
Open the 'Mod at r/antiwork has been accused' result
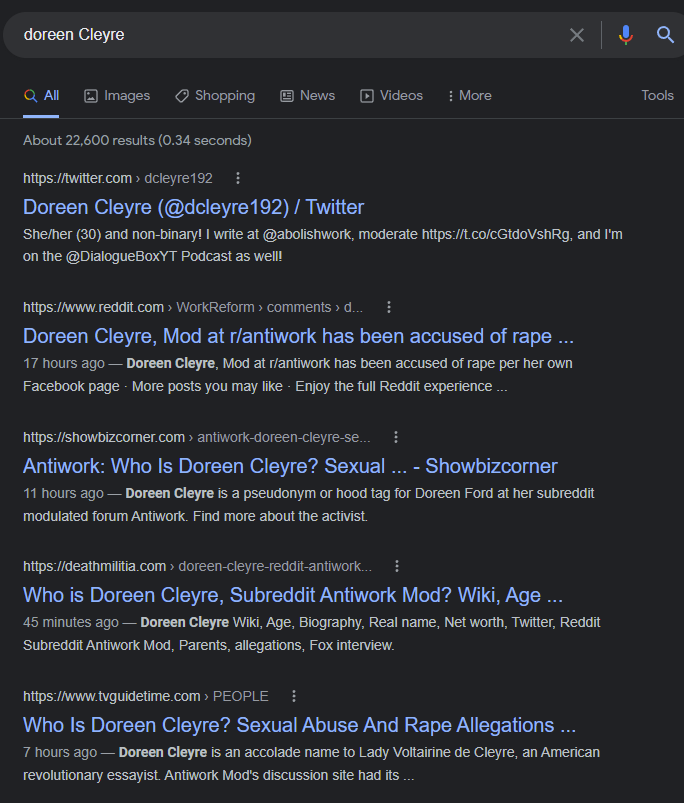tap(298, 336)
